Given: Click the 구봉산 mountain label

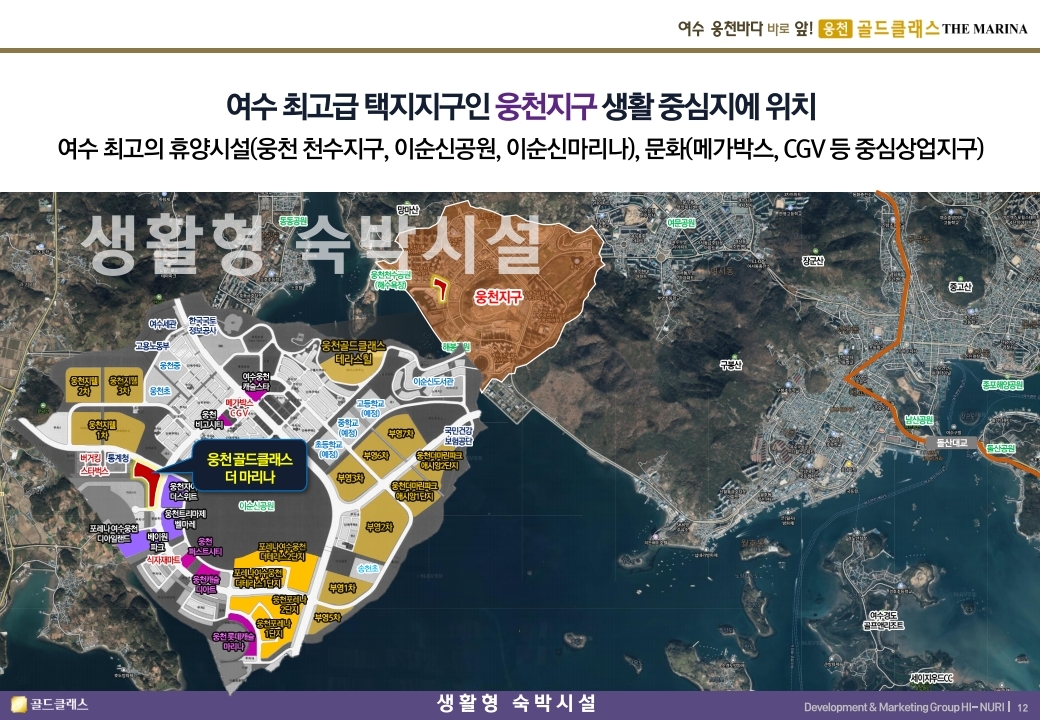Looking at the screenshot, I should [730, 365].
